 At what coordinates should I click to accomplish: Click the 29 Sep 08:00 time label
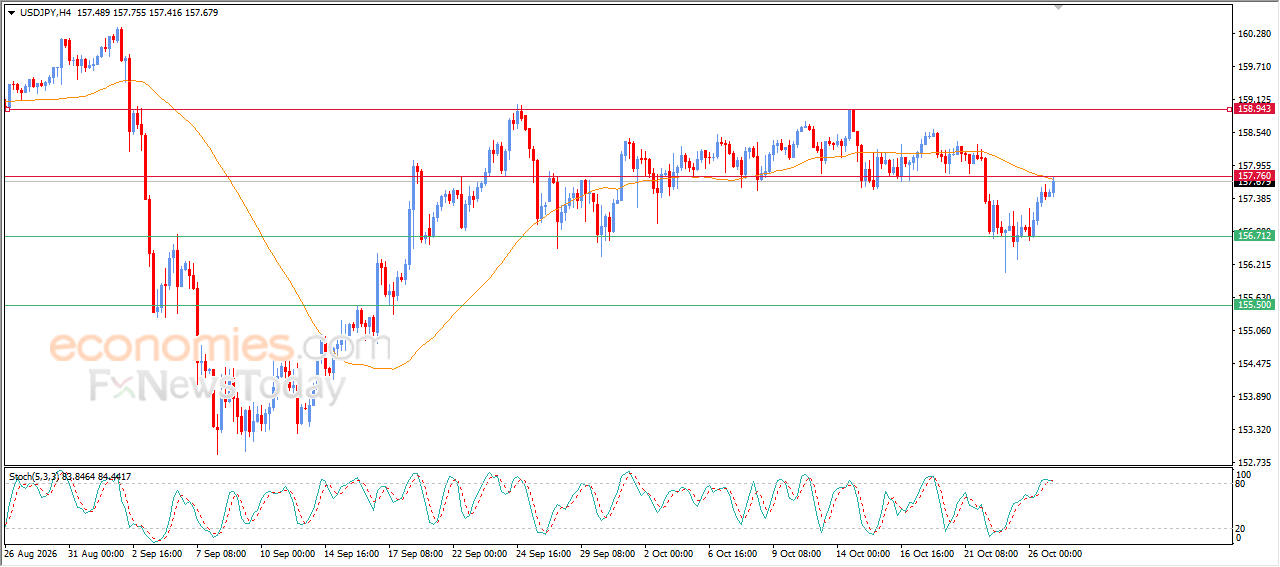(609, 553)
